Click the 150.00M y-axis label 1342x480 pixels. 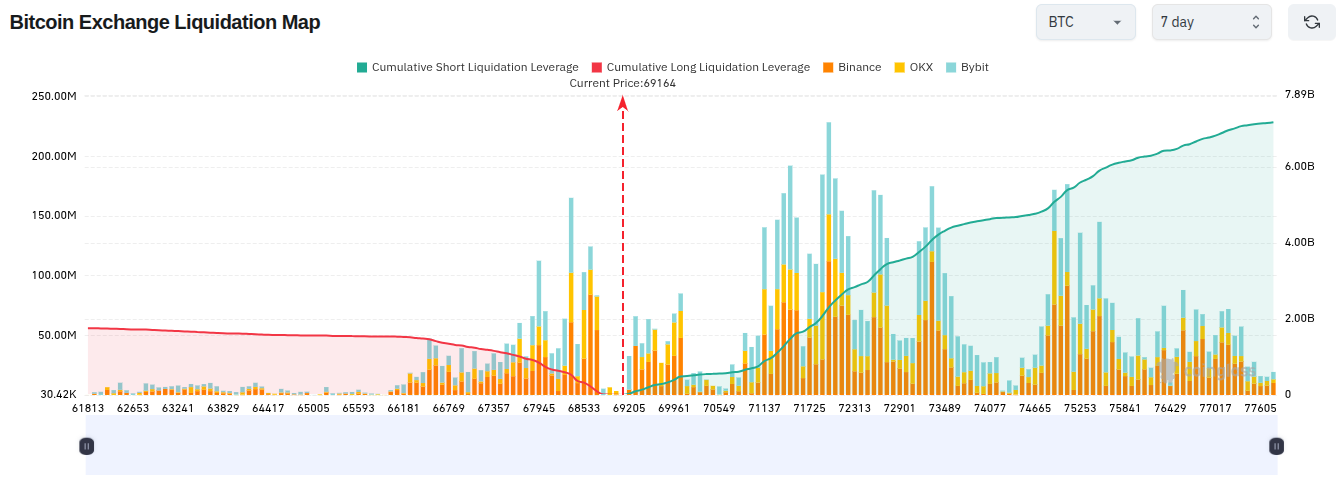click(55, 216)
